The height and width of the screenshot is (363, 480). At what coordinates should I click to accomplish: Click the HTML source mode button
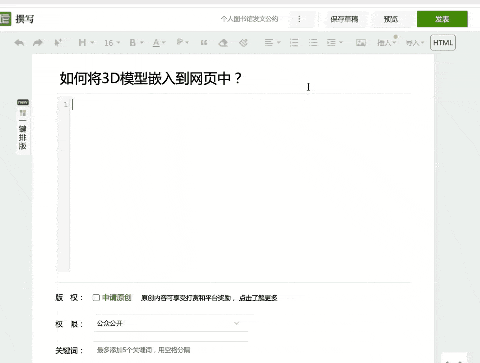pyautogui.click(x=443, y=43)
